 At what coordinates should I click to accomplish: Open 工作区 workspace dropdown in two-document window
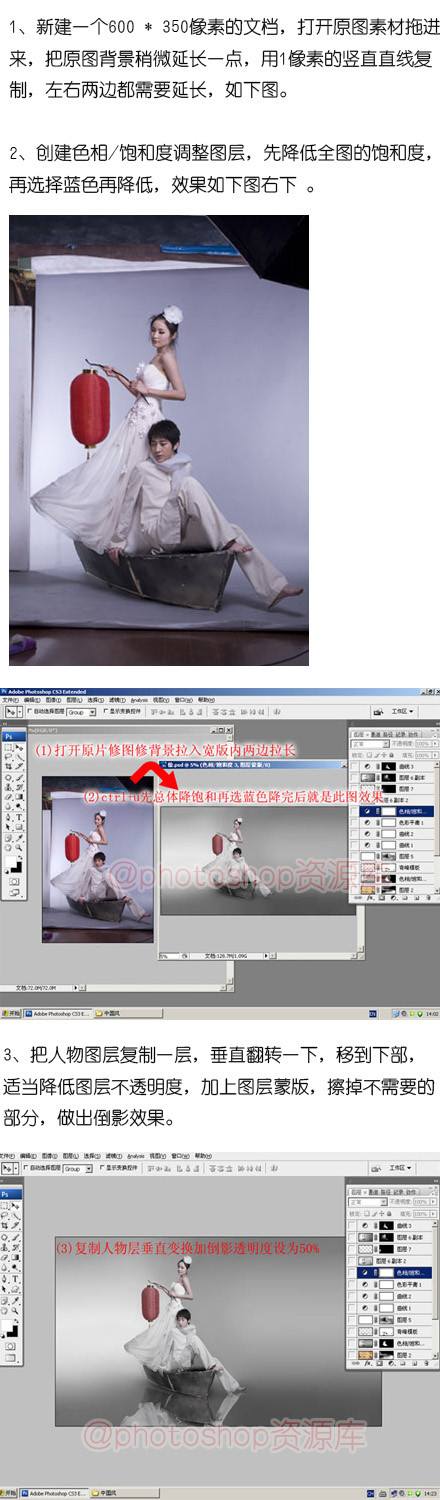click(402, 711)
